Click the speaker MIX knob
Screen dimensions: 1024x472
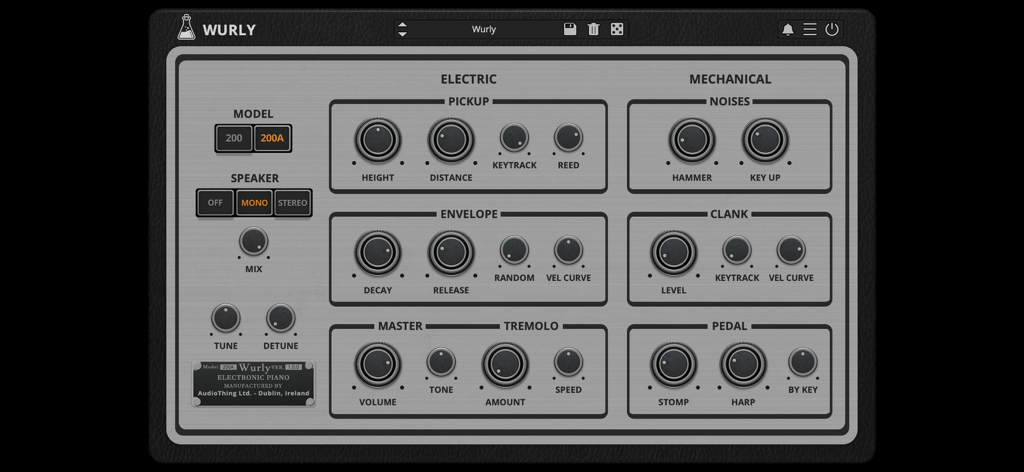[x=253, y=241]
